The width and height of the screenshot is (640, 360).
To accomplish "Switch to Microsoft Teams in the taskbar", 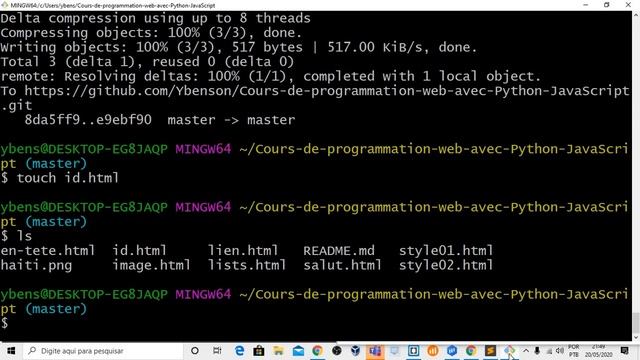I will point(375,351).
